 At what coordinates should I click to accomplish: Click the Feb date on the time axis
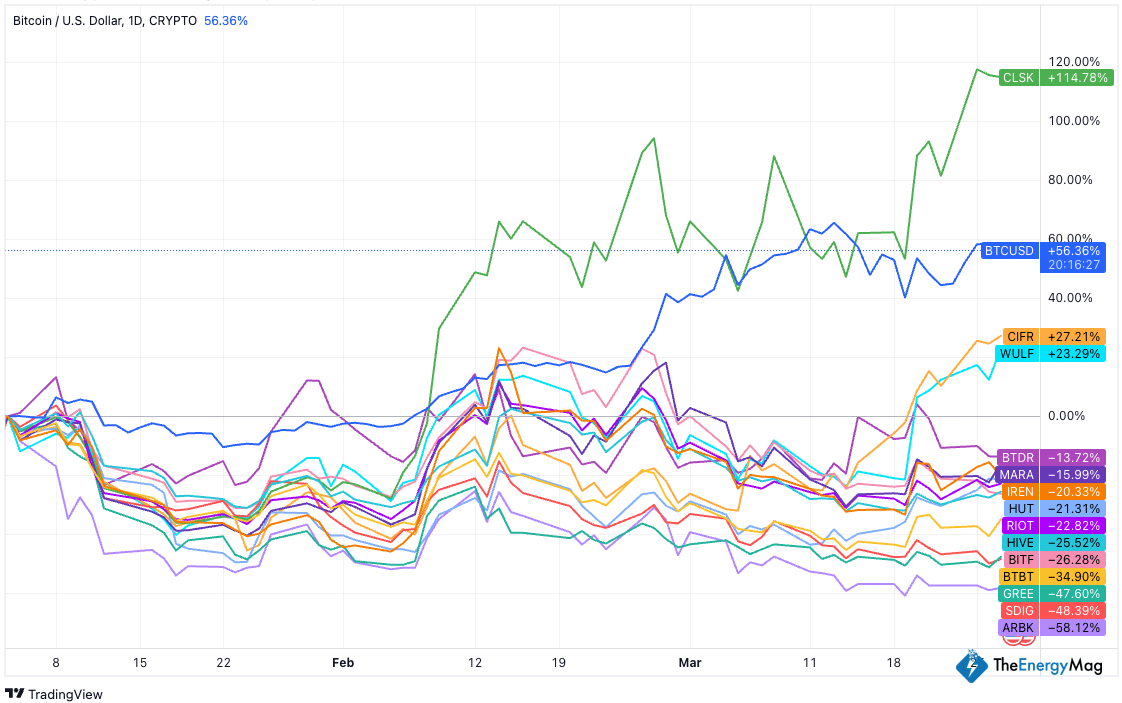coord(343,663)
